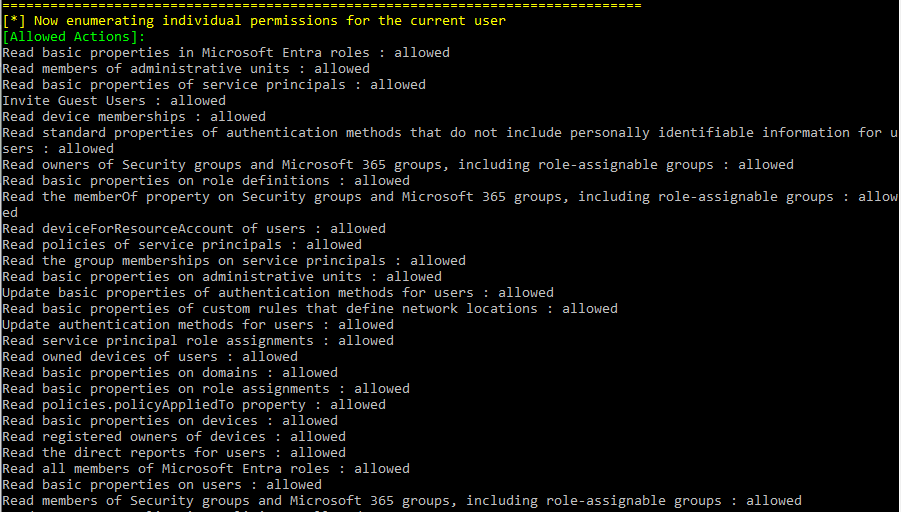The height and width of the screenshot is (512, 901).
Task: Click Read basic properties of service principals
Action: (x=214, y=85)
